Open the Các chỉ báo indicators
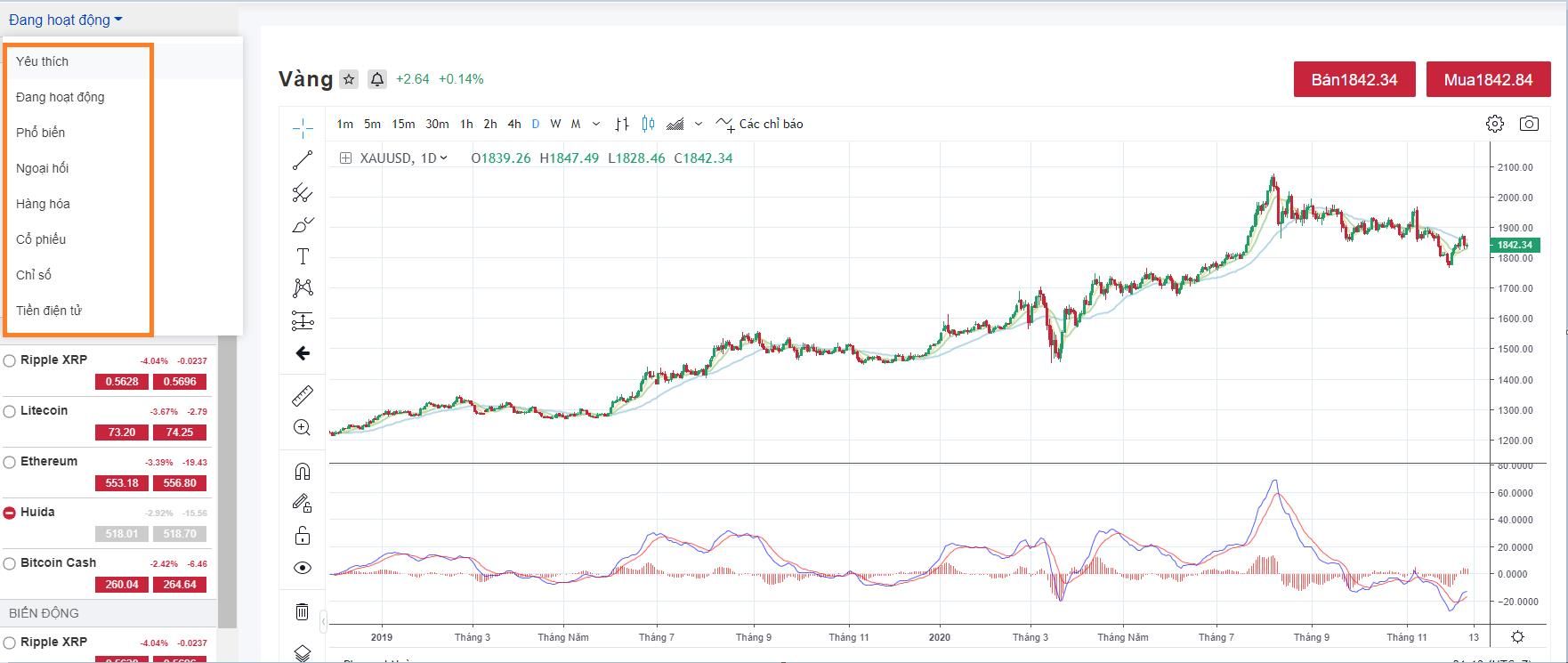1568x663 pixels. tap(759, 124)
